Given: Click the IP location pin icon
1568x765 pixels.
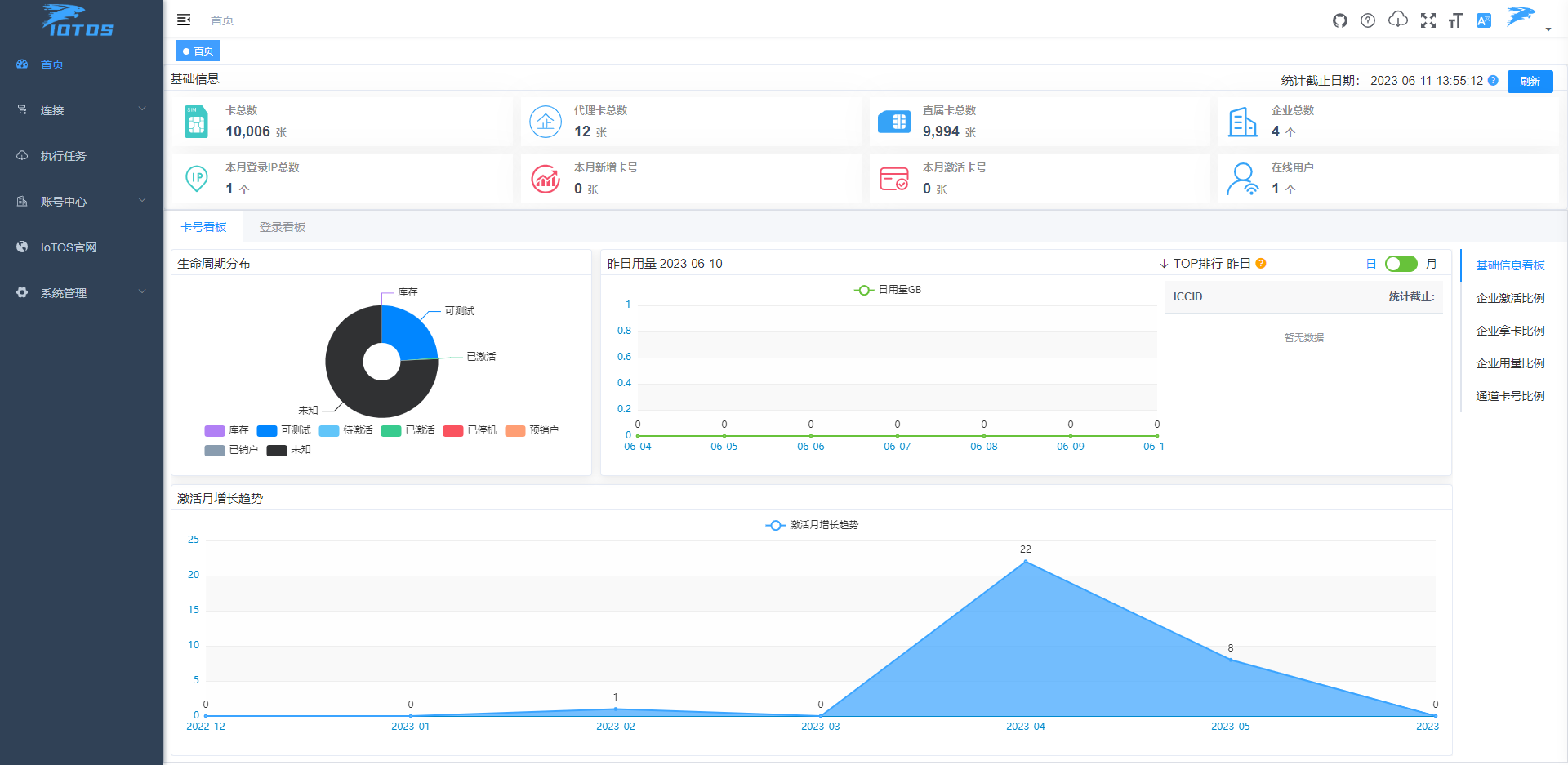Looking at the screenshot, I should 196,179.
